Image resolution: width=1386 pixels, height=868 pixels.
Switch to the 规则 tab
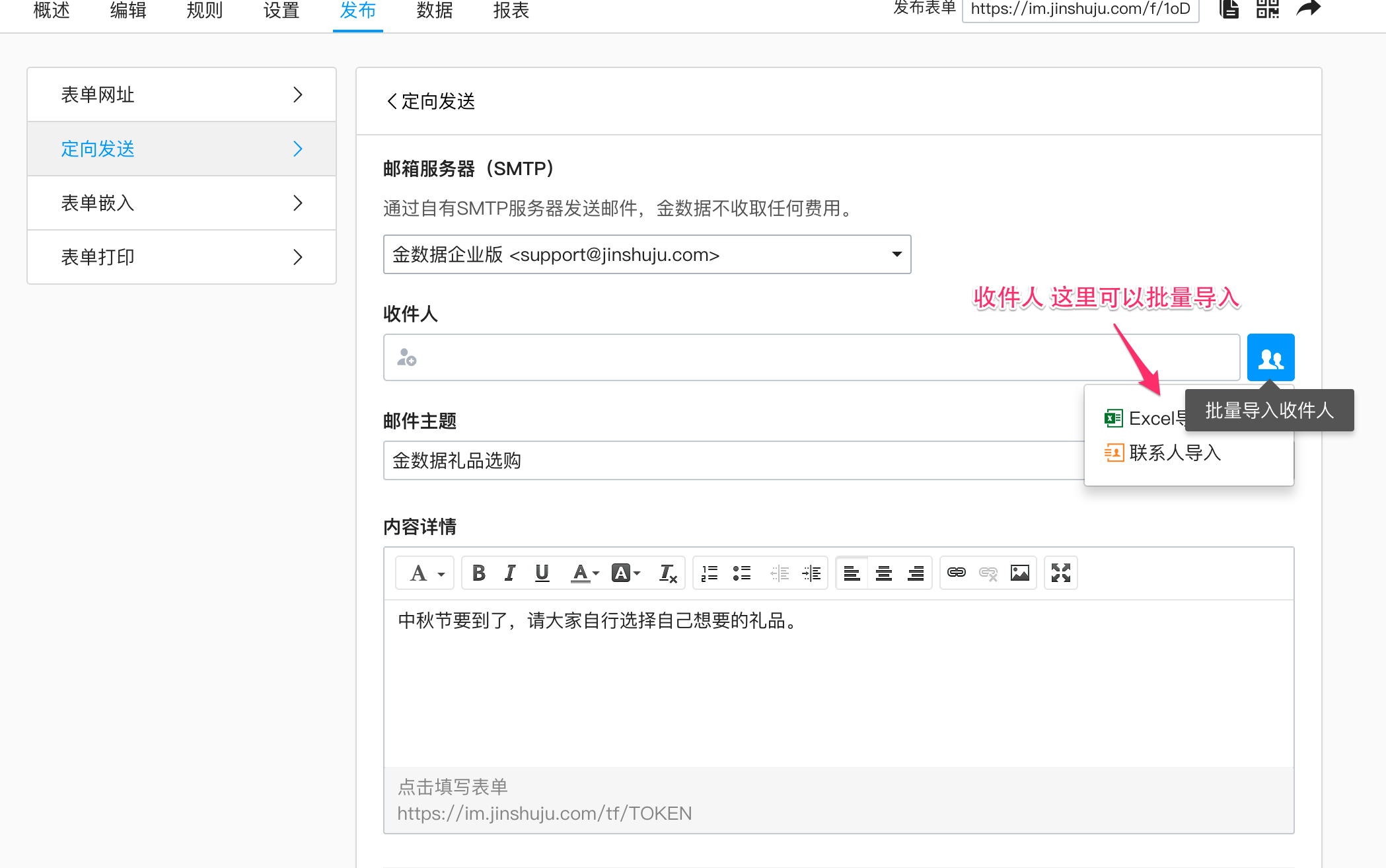coord(205,10)
